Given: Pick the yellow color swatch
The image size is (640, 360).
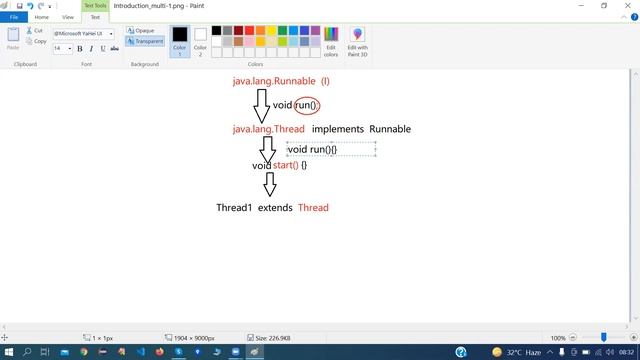Looking at the screenshot, I should [x=271, y=30].
